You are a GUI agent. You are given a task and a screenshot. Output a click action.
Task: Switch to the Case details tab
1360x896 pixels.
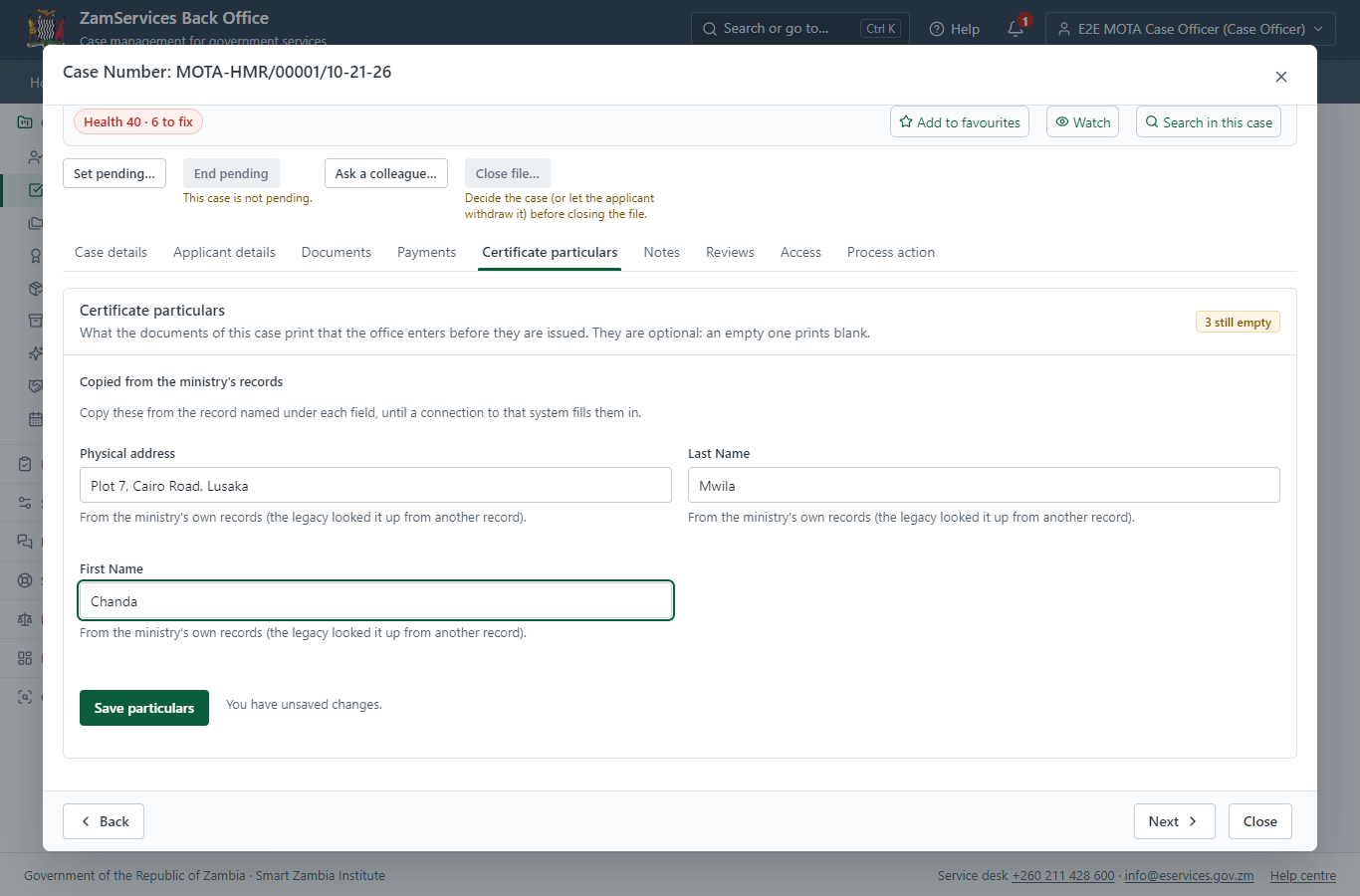point(111,252)
